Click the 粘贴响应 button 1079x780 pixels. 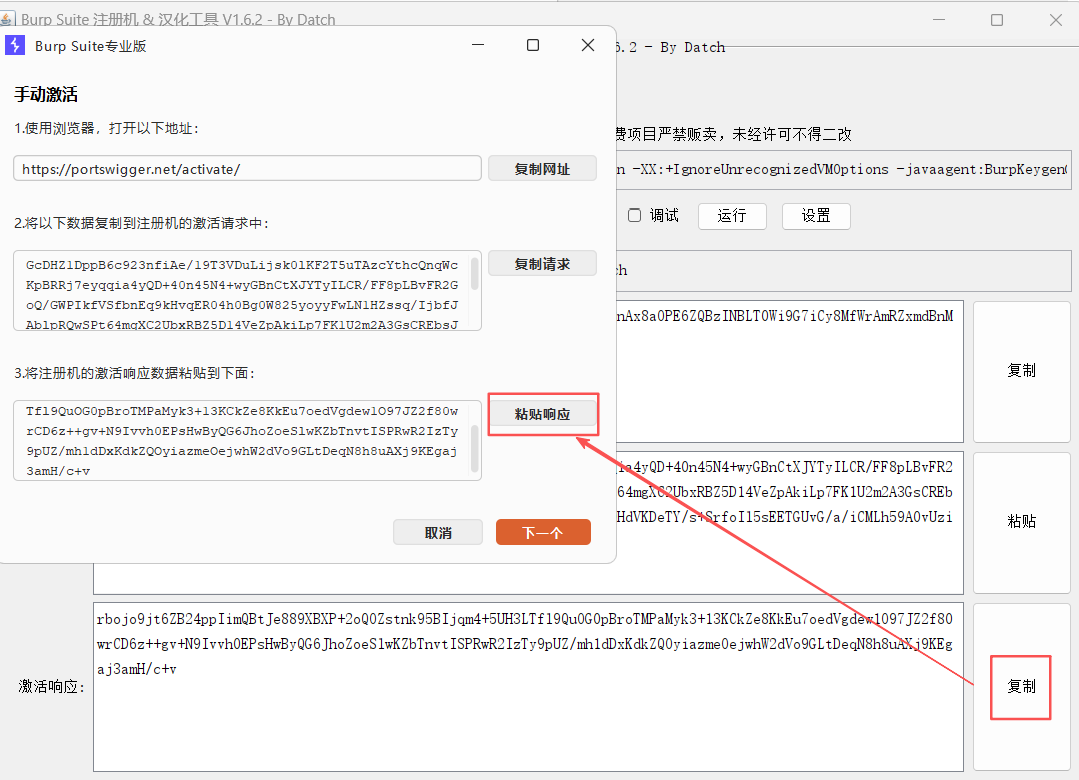(542, 414)
